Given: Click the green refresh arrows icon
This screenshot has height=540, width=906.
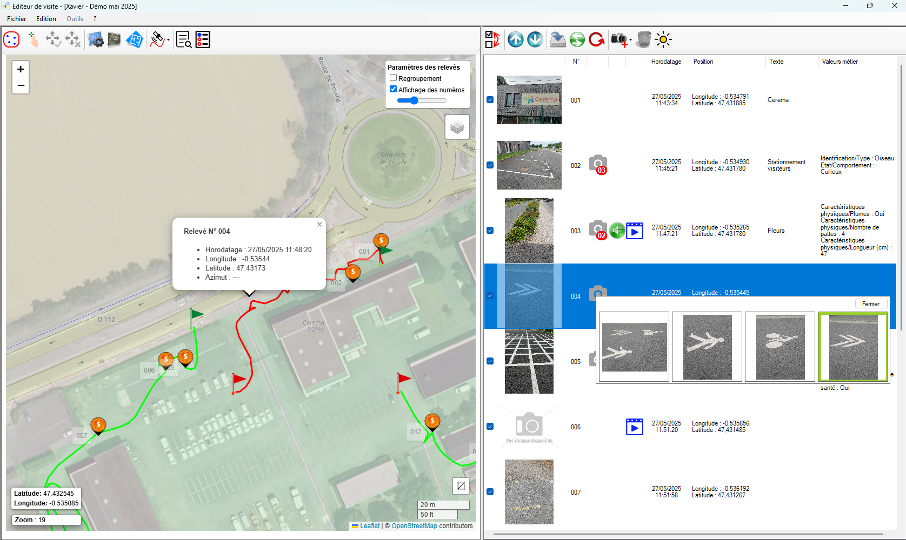Looking at the screenshot, I should 577,40.
